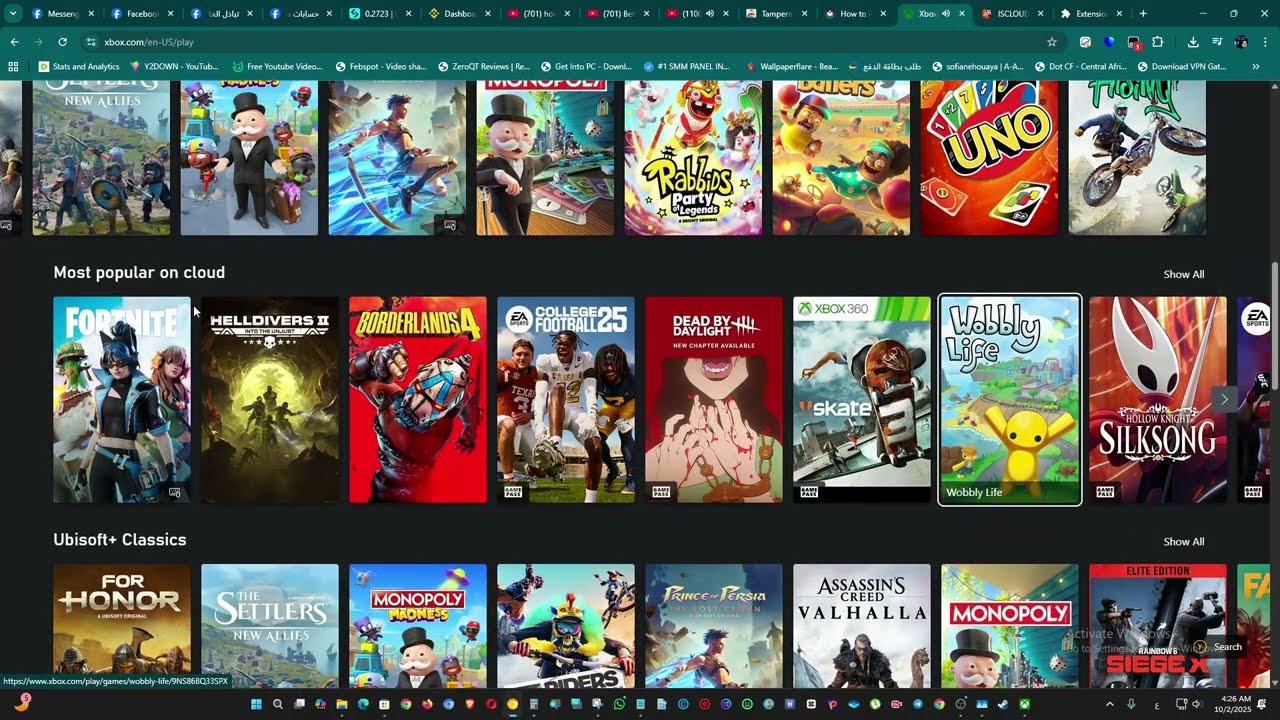Close the Xbox browser tab

coord(962,14)
